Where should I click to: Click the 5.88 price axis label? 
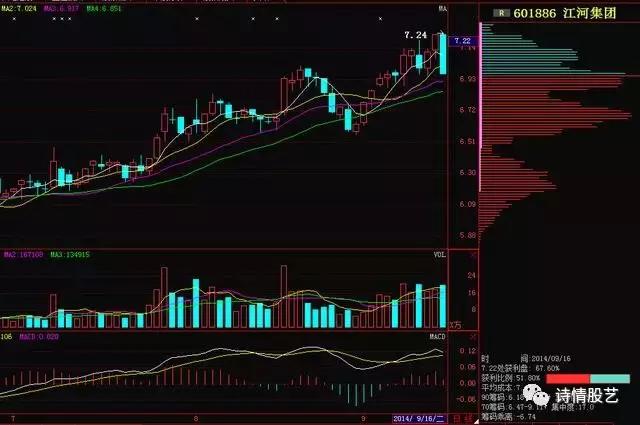(x=468, y=235)
